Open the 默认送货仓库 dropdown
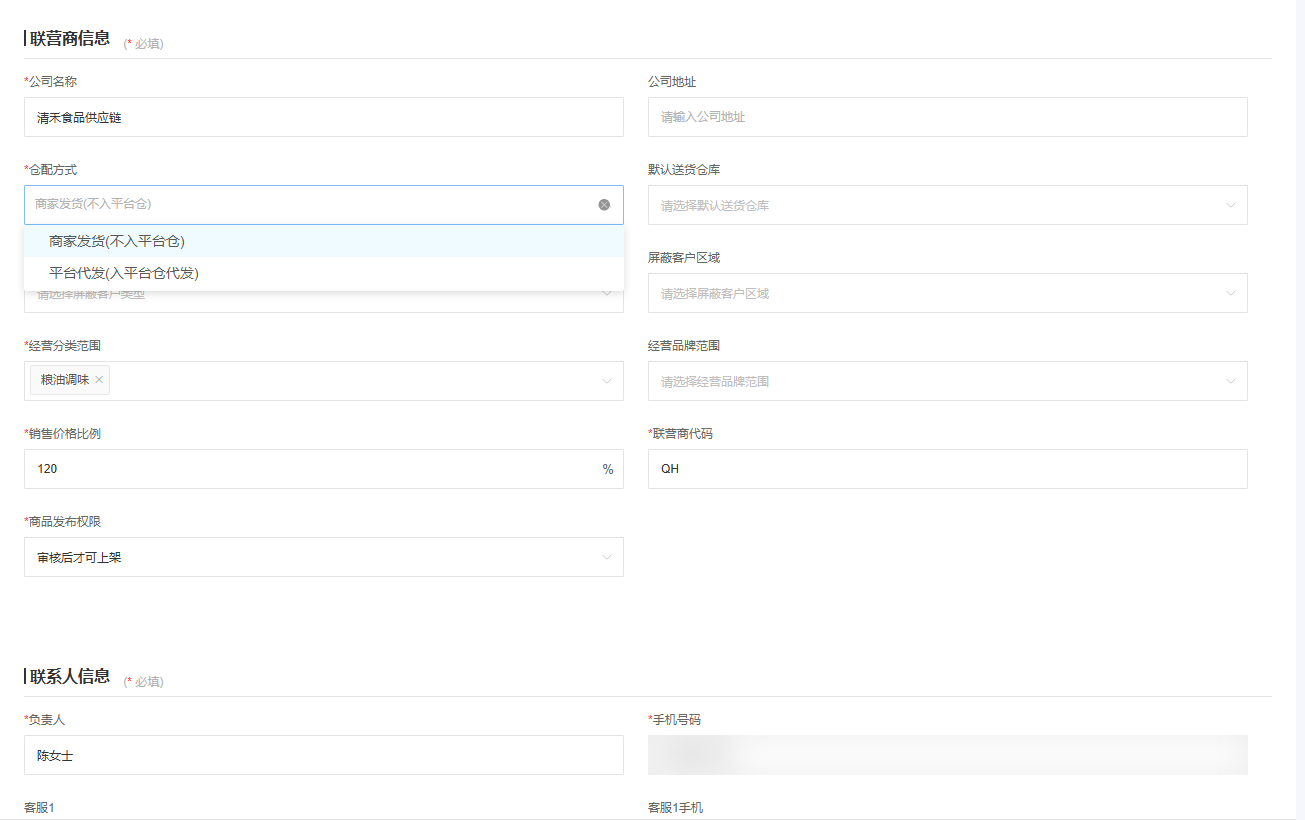Image resolution: width=1305 pixels, height=820 pixels. coord(947,205)
